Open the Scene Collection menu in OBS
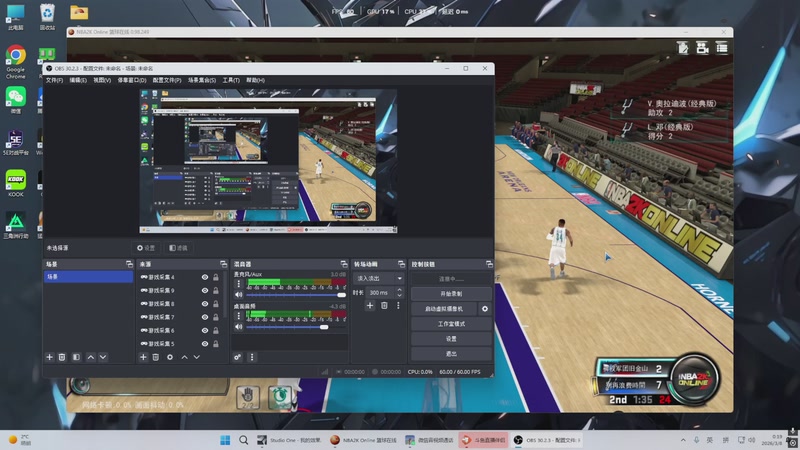The height and width of the screenshot is (450, 800). [202, 80]
